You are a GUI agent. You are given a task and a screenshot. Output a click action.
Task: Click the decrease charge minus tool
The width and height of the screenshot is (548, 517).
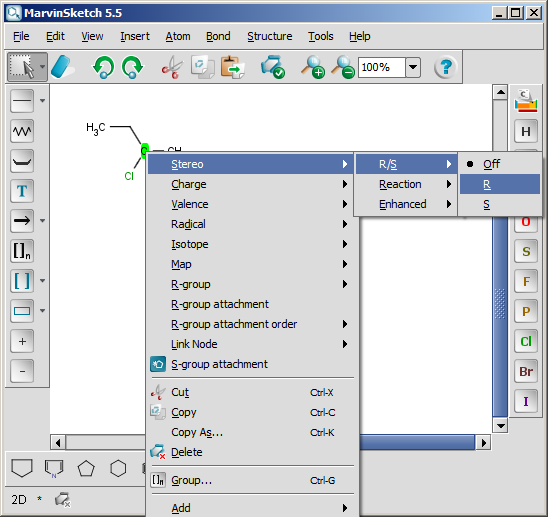click(22, 371)
